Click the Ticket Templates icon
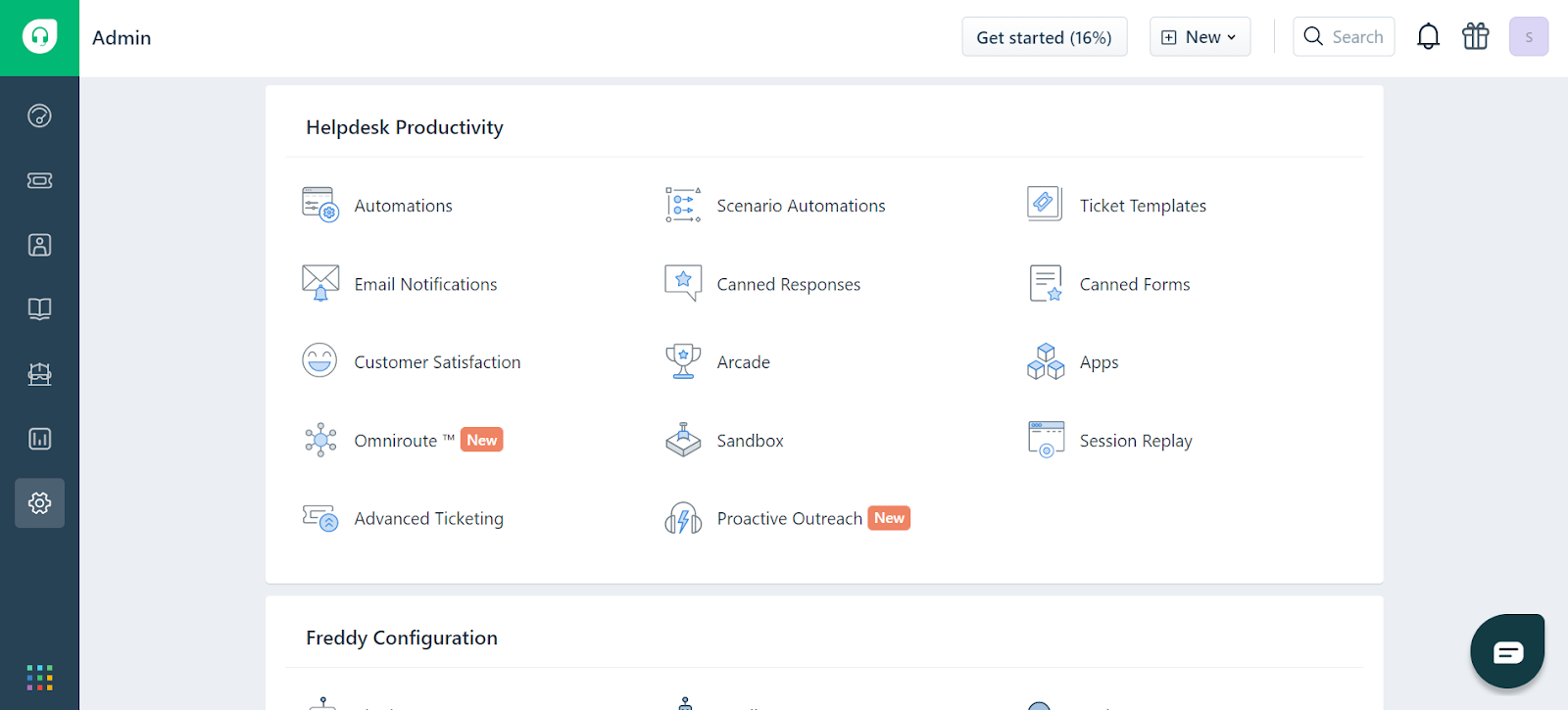 click(1045, 204)
